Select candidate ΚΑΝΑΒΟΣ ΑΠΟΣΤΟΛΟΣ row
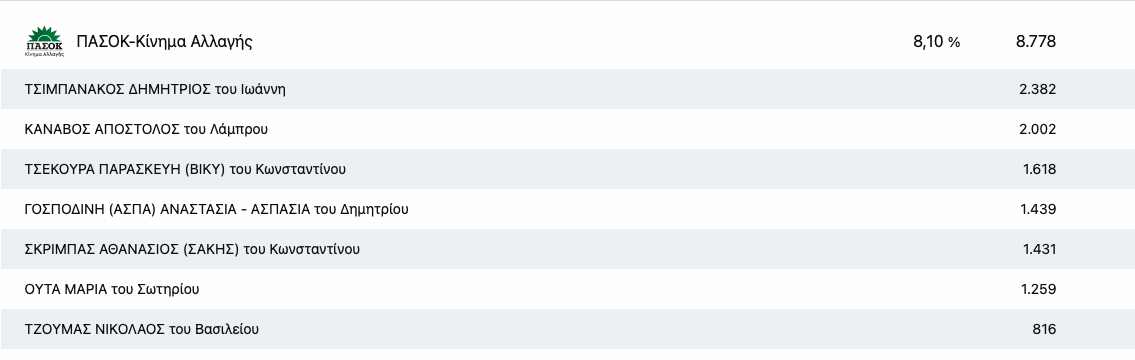The width and height of the screenshot is (1135, 360). (x=568, y=129)
